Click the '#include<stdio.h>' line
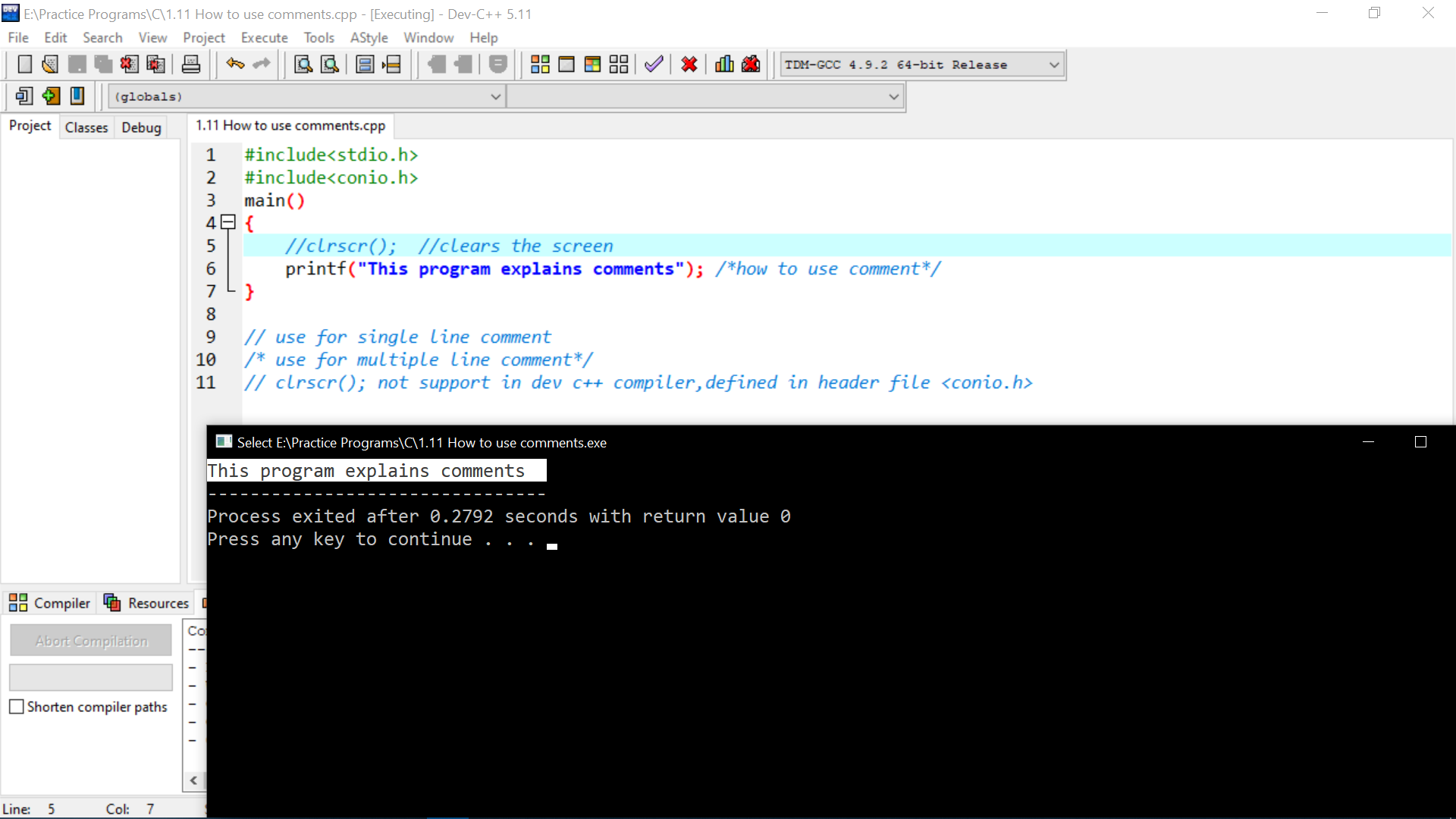The image size is (1456, 819). [x=331, y=155]
